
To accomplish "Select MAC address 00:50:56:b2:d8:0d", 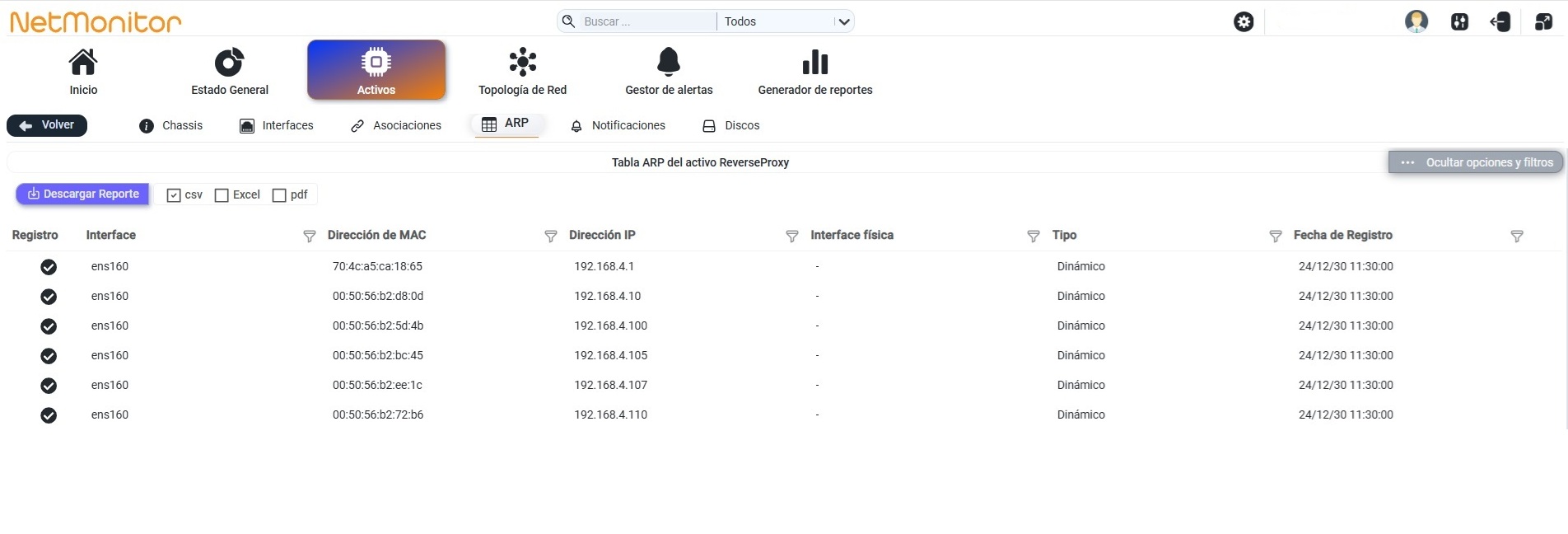I will pos(378,296).
